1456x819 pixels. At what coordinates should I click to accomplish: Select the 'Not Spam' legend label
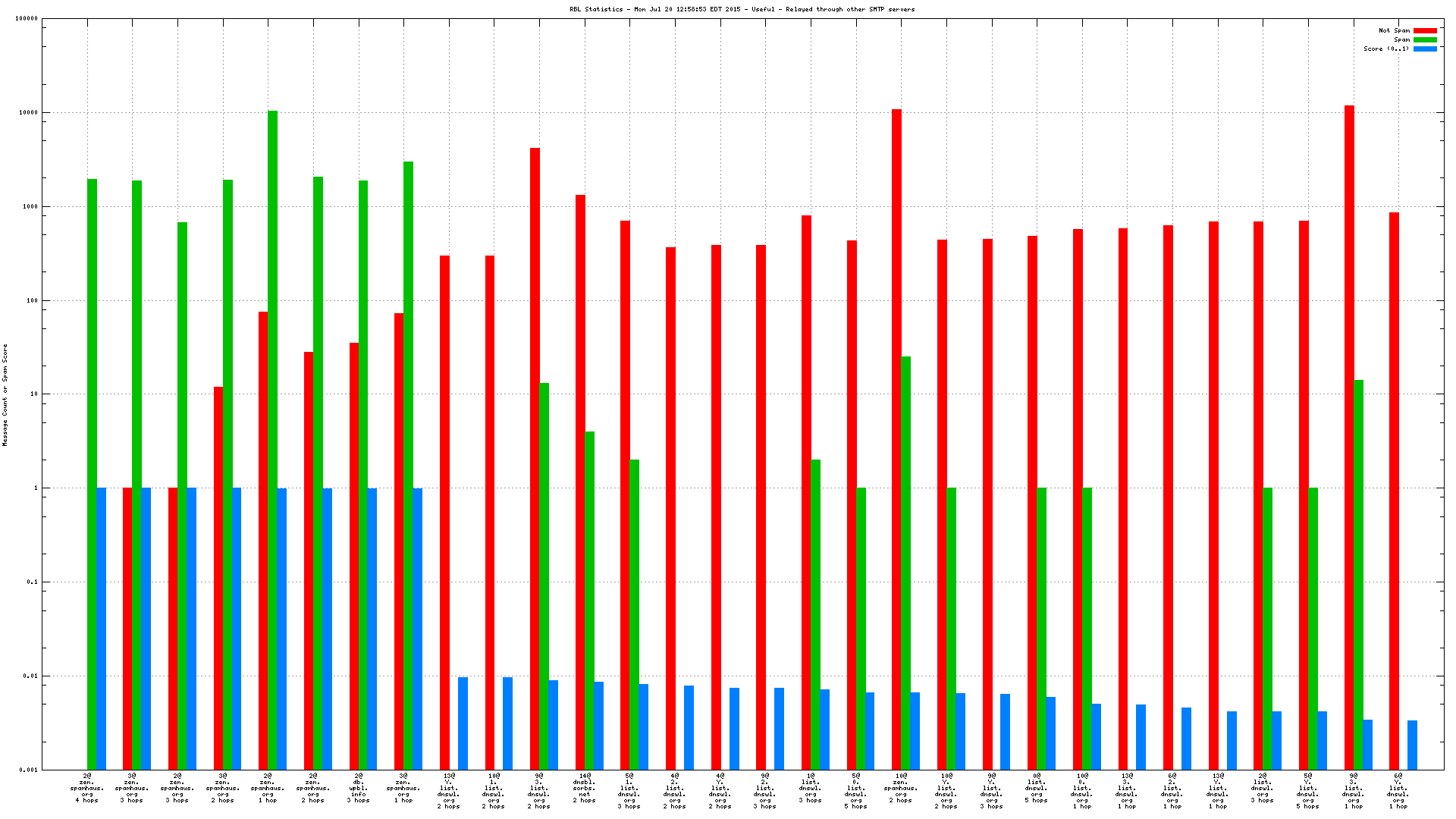pyautogui.click(x=1394, y=31)
